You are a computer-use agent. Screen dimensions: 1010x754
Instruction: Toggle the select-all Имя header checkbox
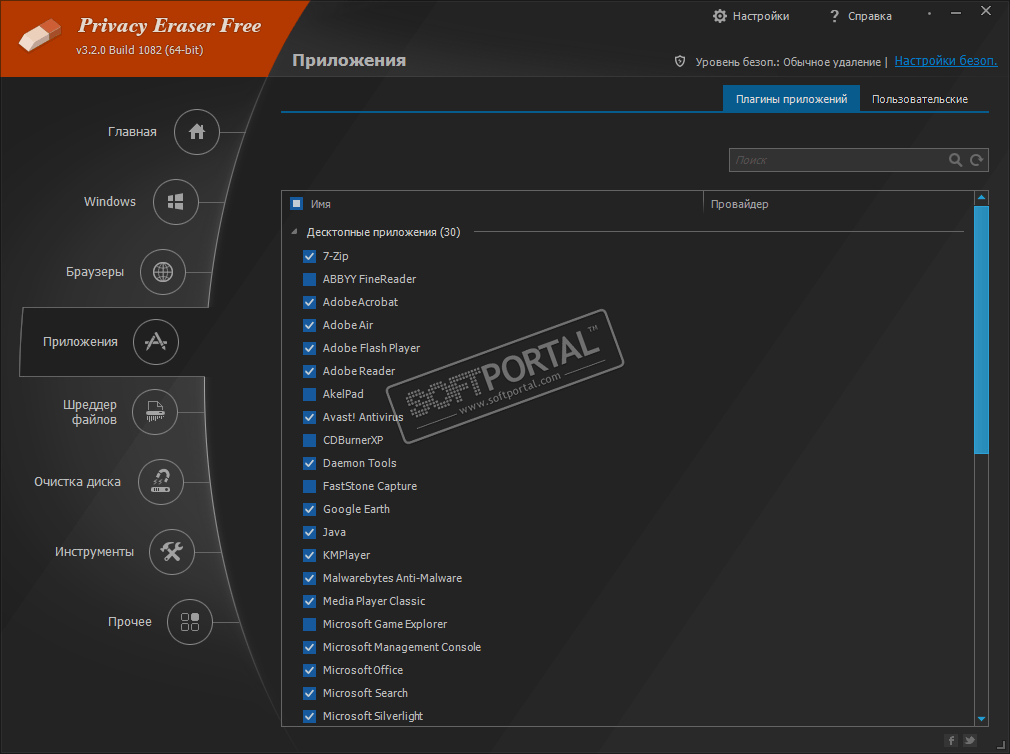[296, 203]
